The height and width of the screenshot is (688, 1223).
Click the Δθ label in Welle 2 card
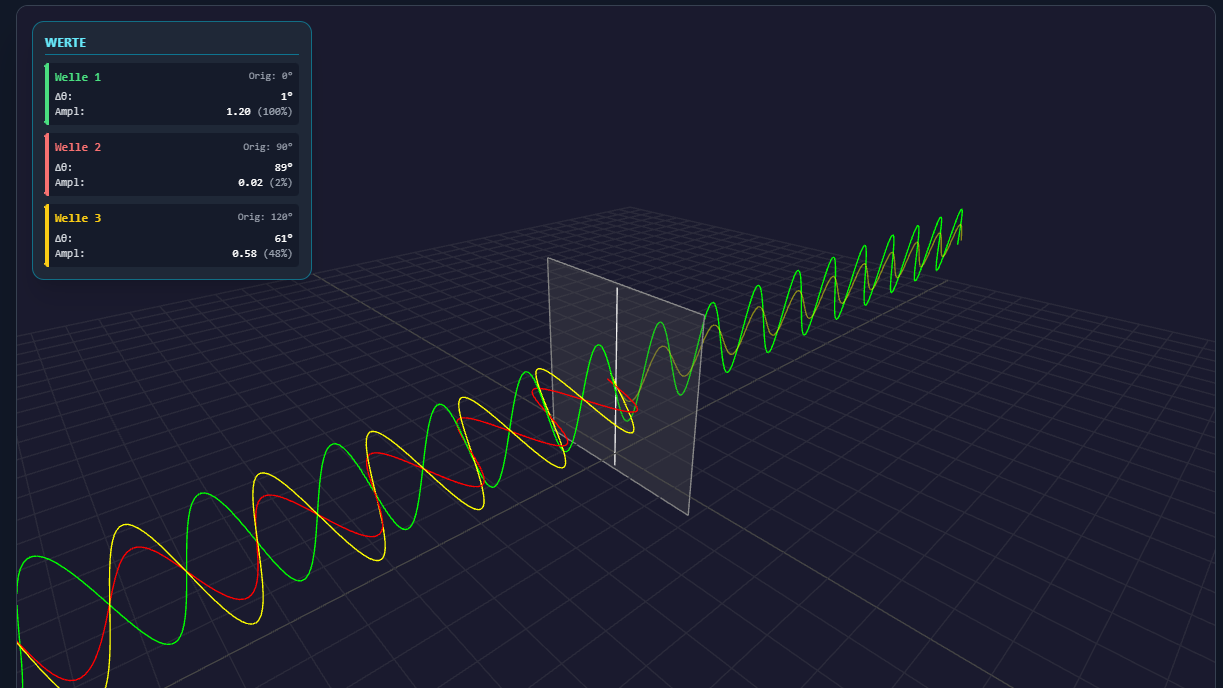coord(64,167)
